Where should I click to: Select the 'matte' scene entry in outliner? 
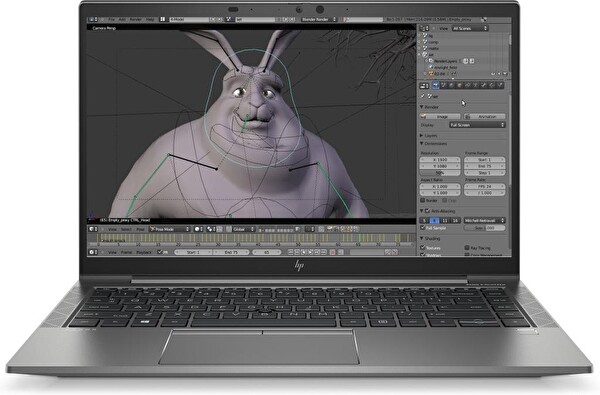434,49
